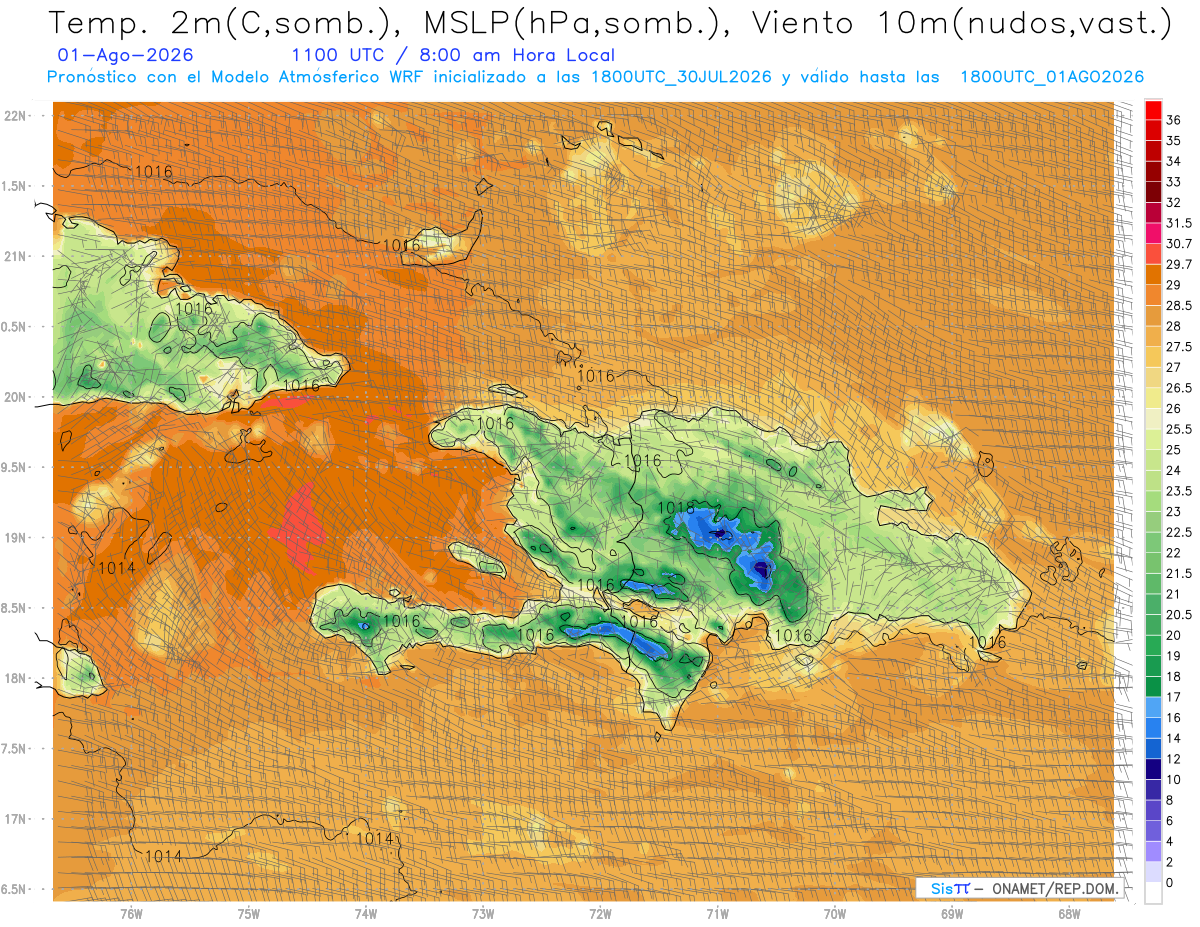Click the 23.5 legend value
Screen dimensions: 1200x927
pyautogui.click(x=1179, y=491)
